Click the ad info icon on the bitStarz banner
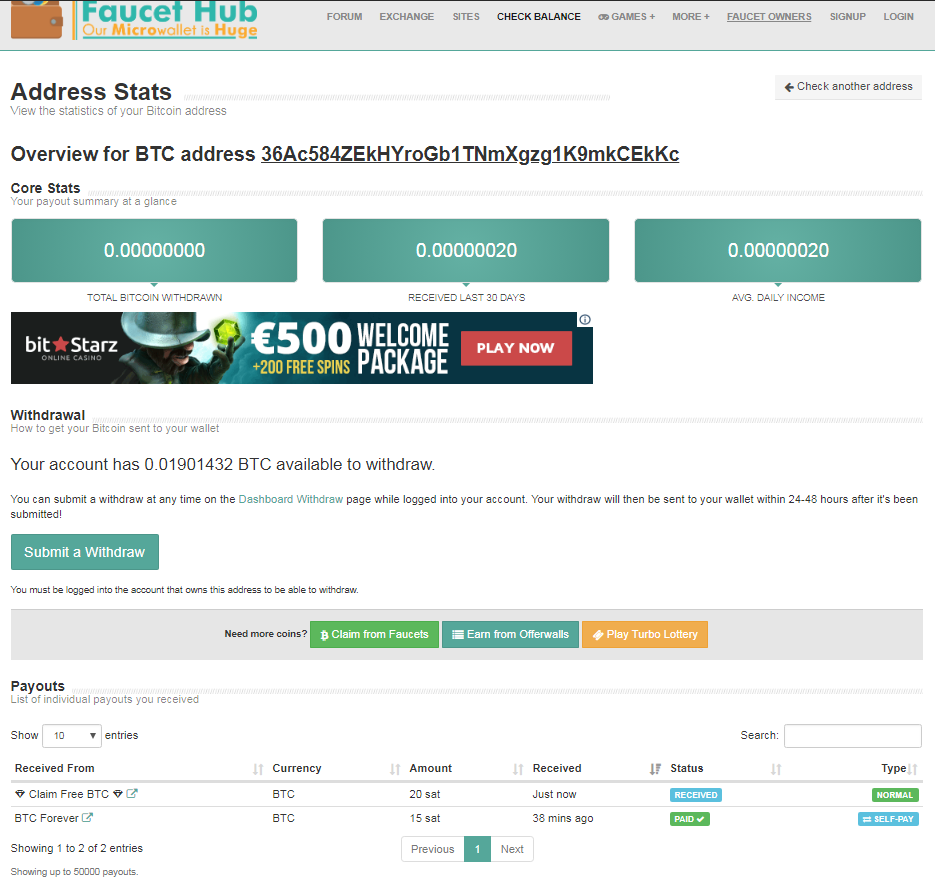The height and width of the screenshot is (884, 935). [x=585, y=320]
